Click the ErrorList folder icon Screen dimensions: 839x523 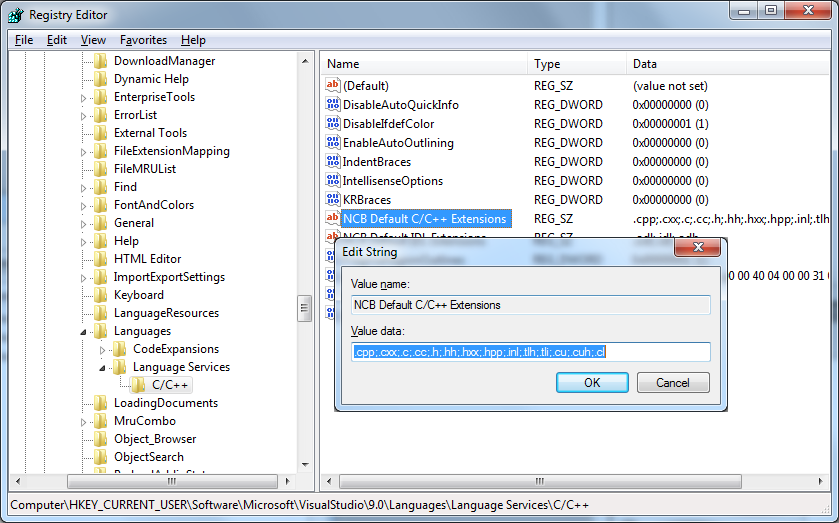point(101,115)
